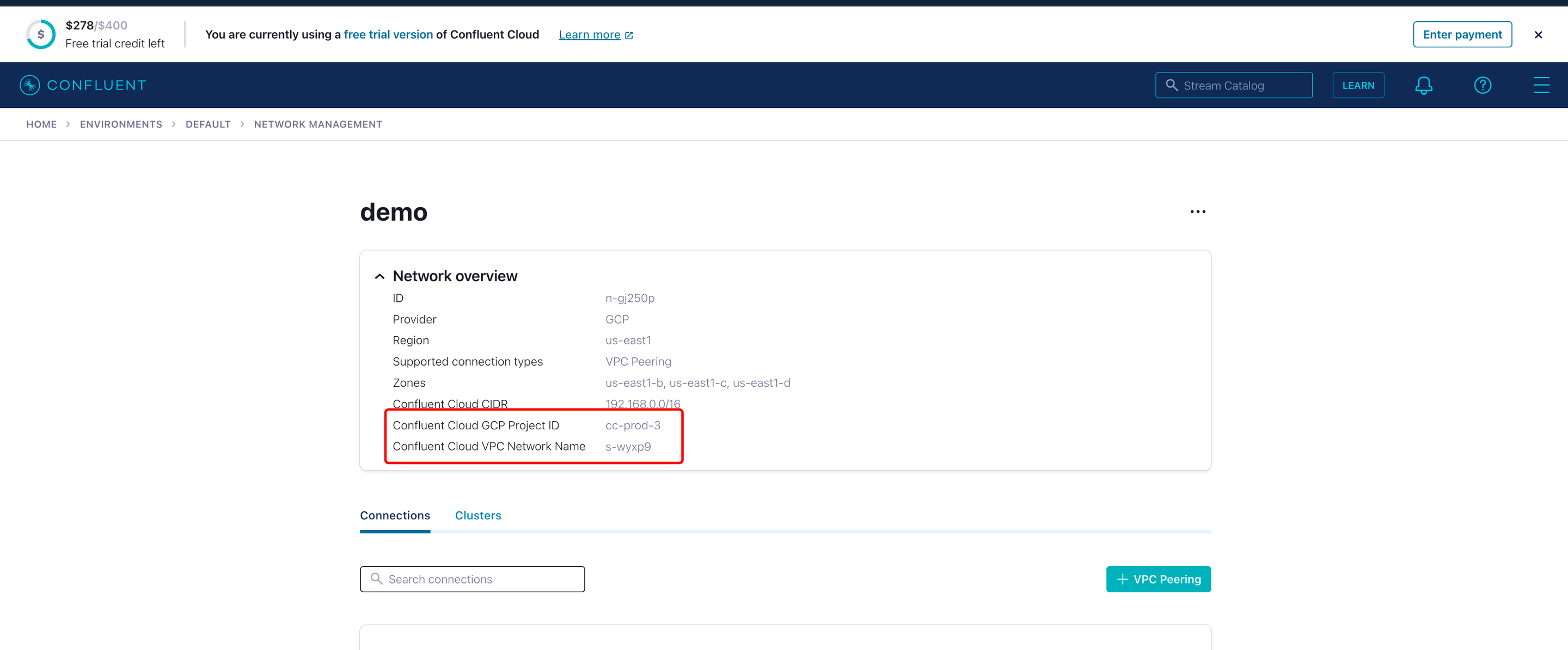The width and height of the screenshot is (1568, 650).
Task: Click the Confluent Cloud VPC Network Name label
Action: [489, 447]
